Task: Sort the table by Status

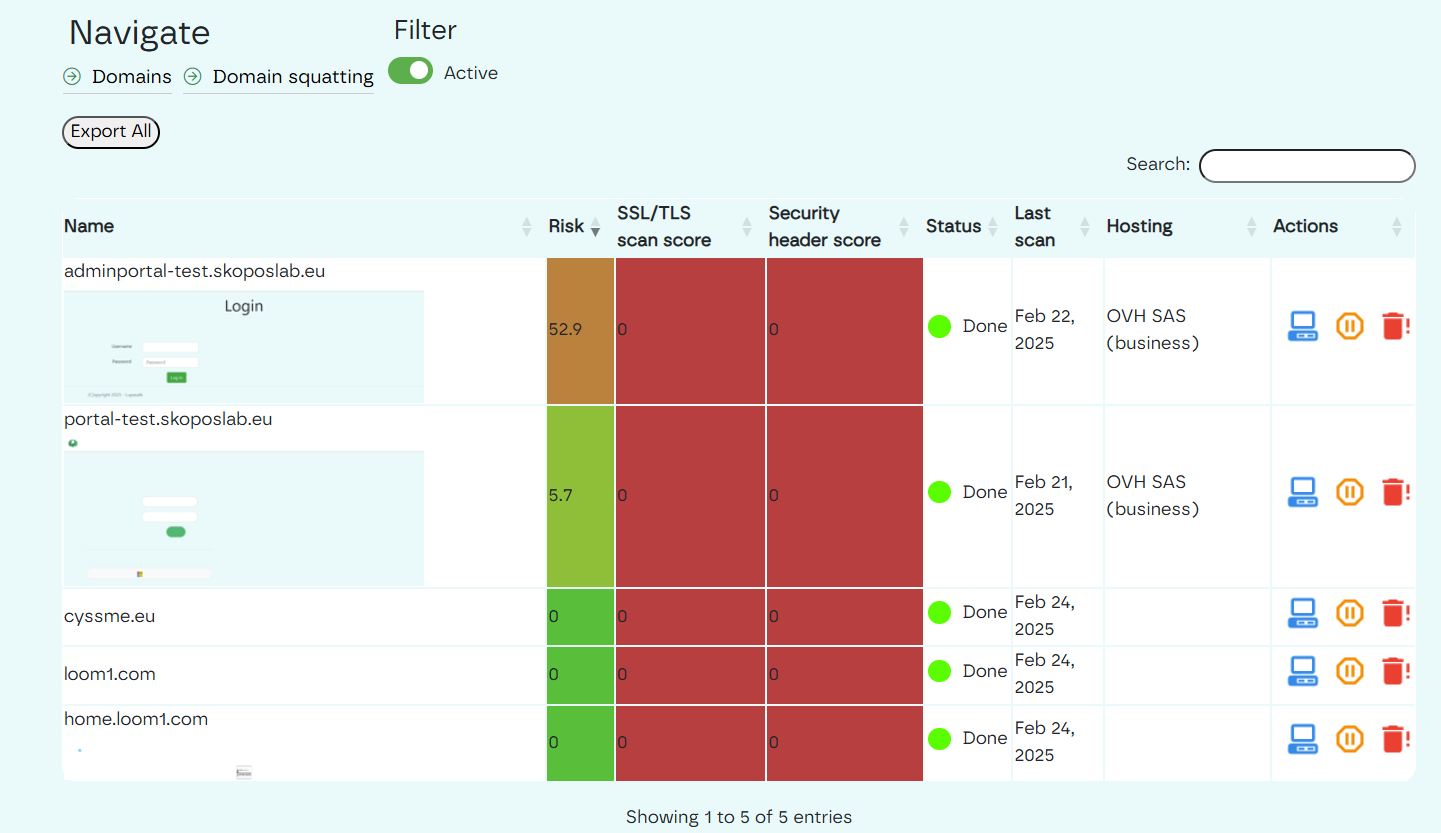Action: 967,227
